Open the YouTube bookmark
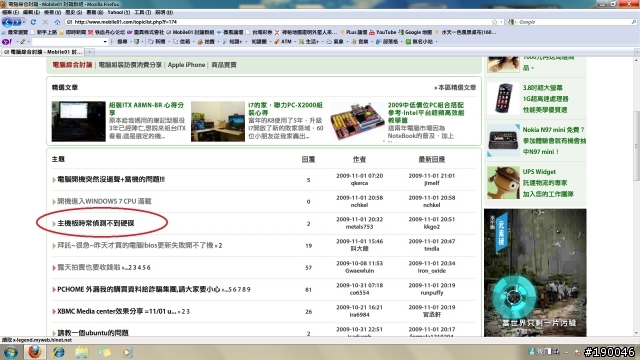Screen dimensions: 640x360 [x=382, y=32]
